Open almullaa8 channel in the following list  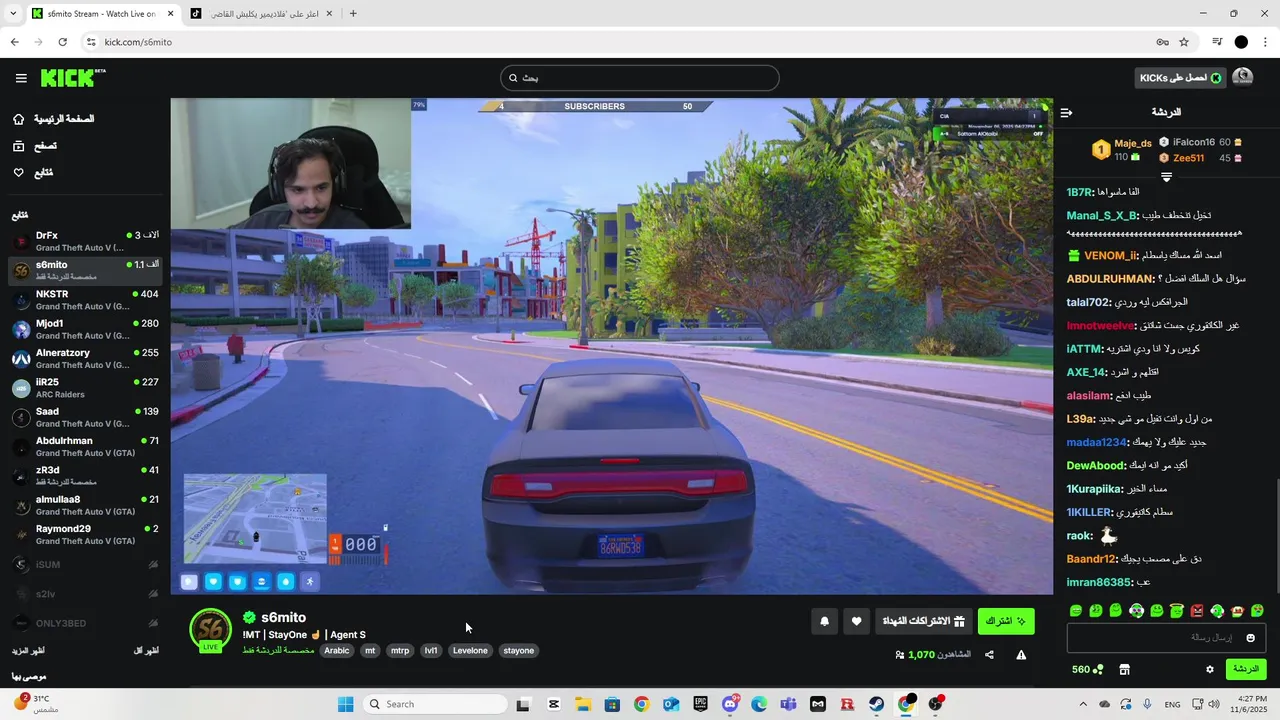coord(85,505)
